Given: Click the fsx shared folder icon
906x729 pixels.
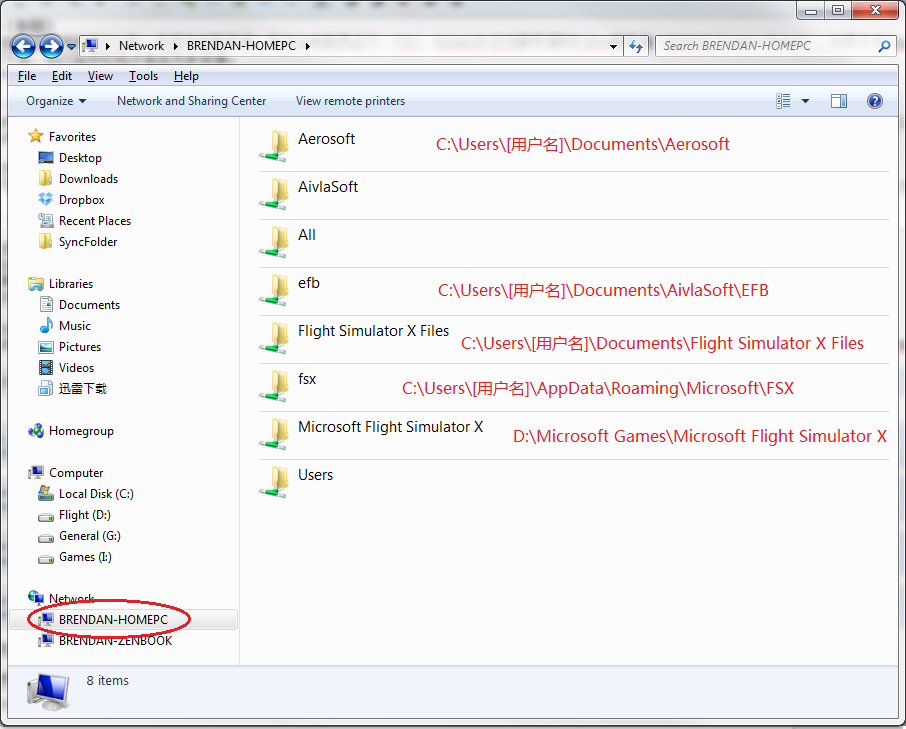Looking at the screenshot, I should pyautogui.click(x=274, y=385).
